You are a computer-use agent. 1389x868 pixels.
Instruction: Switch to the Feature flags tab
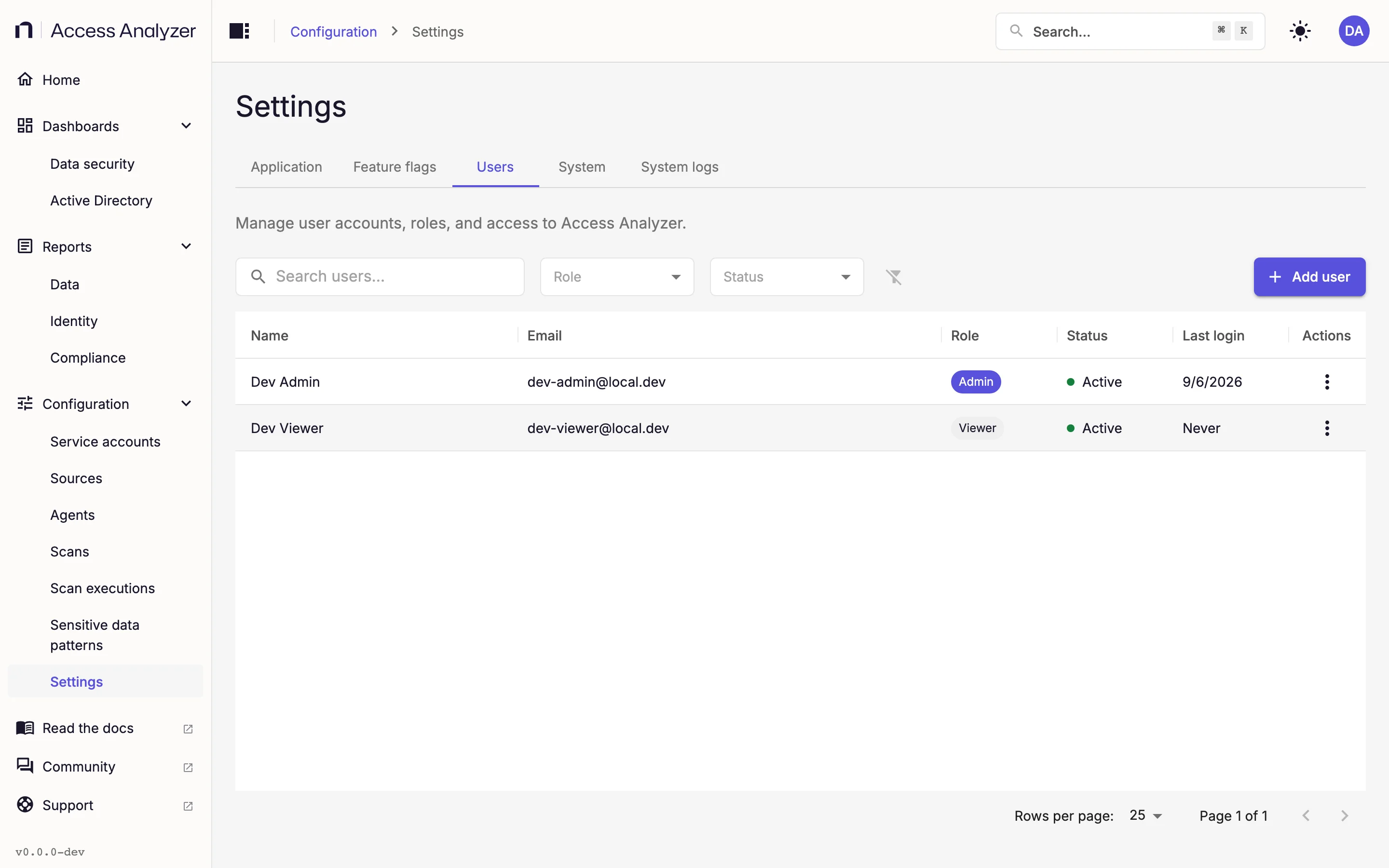click(x=395, y=167)
